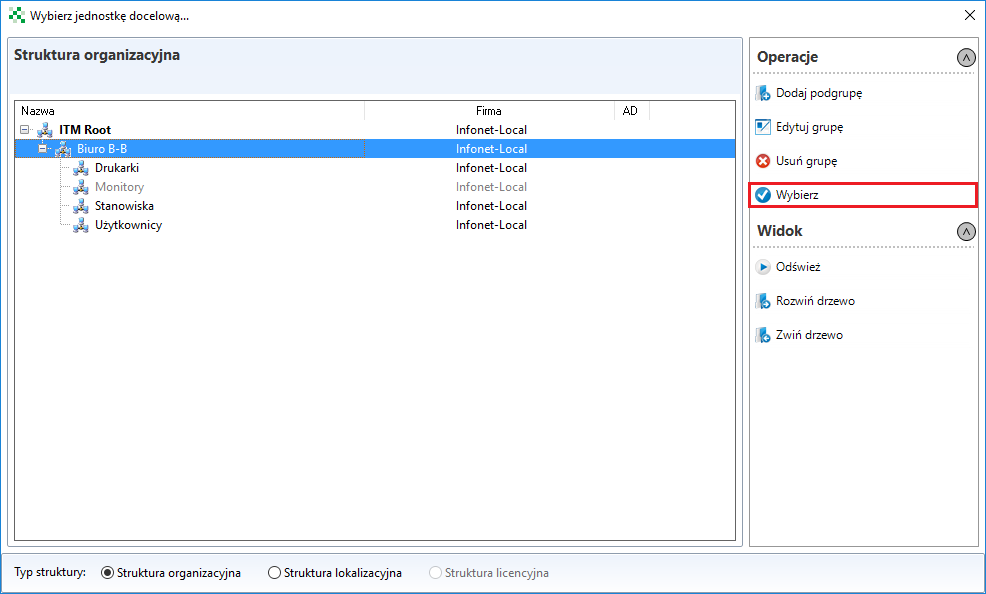Click the red Usuń grupę icon

click(x=763, y=161)
